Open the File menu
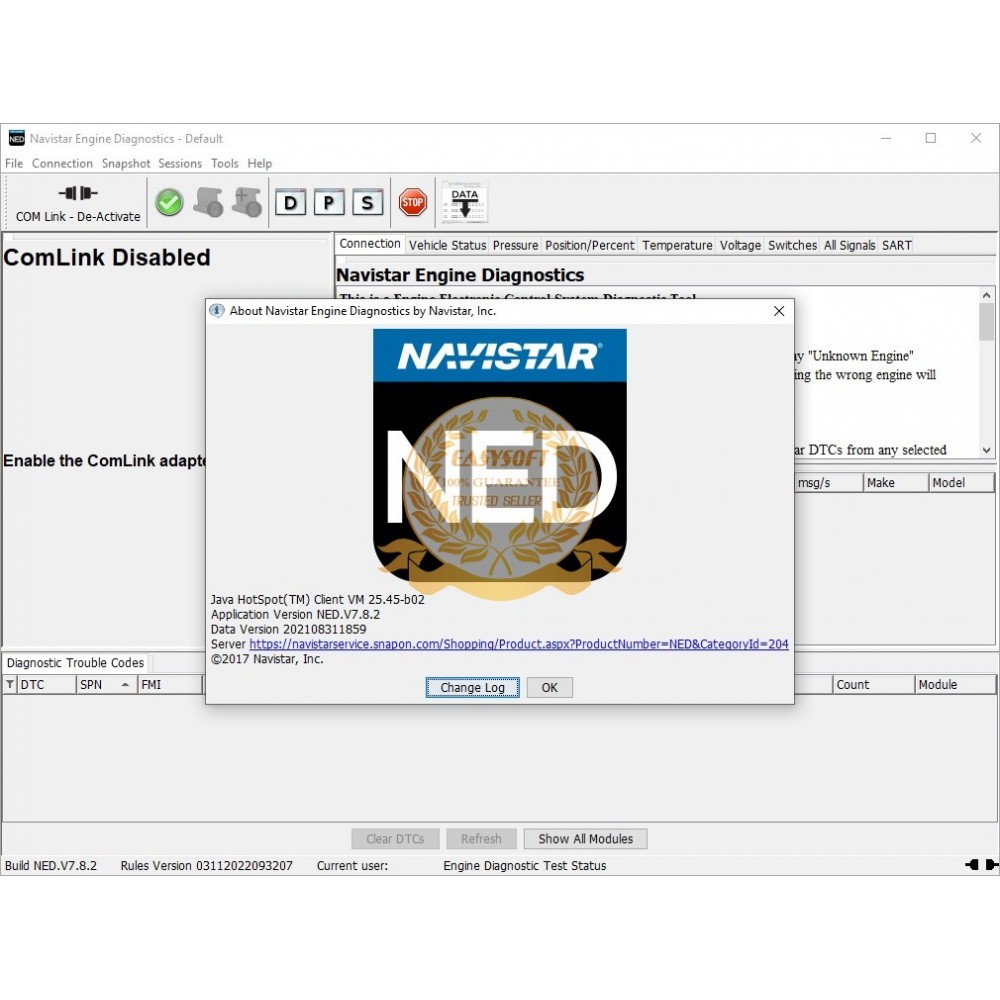The width and height of the screenshot is (1000, 1000). pyautogui.click(x=14, y=163)
